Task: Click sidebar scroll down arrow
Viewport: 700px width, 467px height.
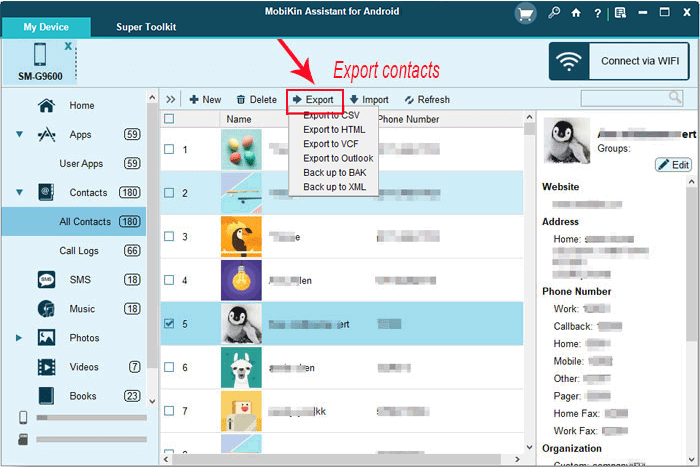Action: tap(152, 401)
